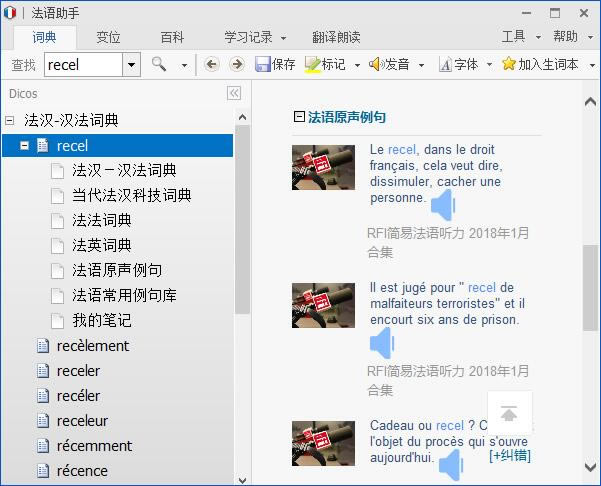Switch to the 变位 tab

click(x=108, y=37)
